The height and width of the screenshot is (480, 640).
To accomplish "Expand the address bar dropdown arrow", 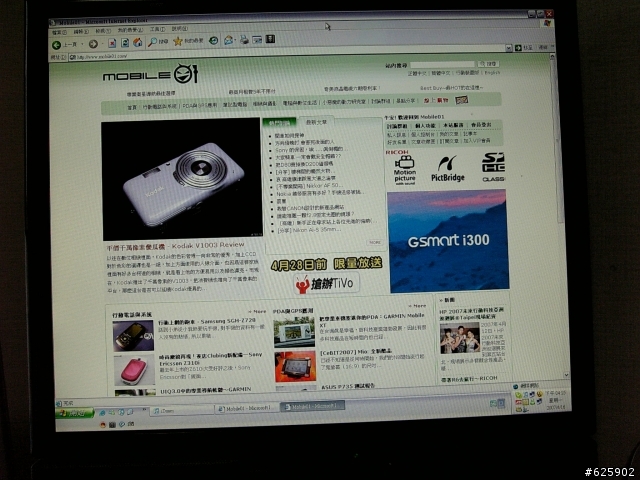I will coord(509,48).
